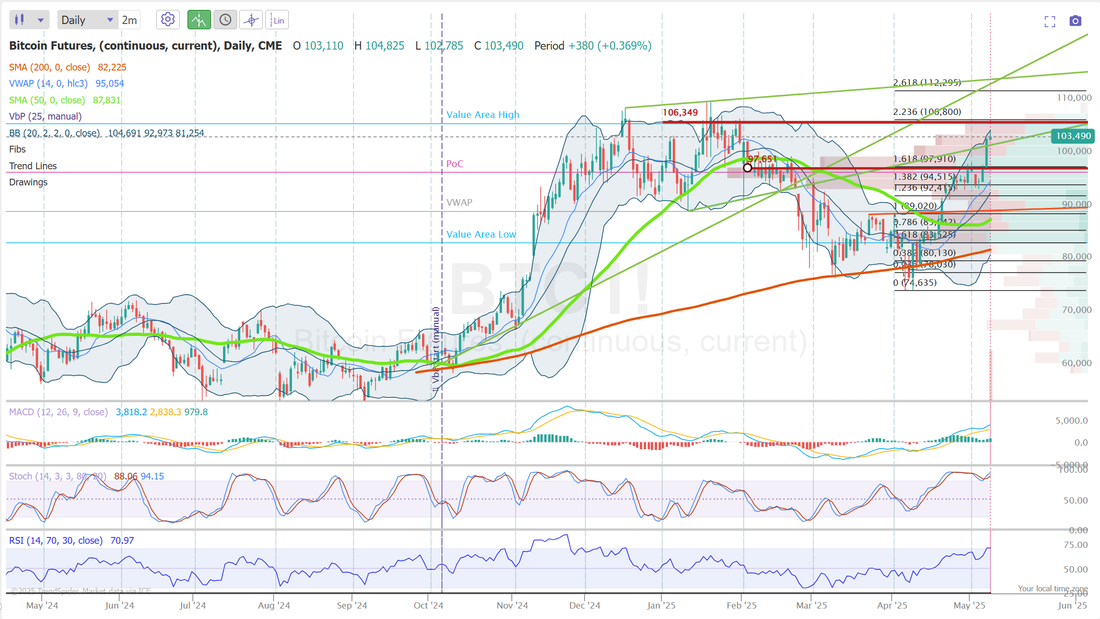Image resolution: width=1100 pixels, height=619 pixels.
Task: Click the Fibs legend entry
Action: pyautogui.click(x=17, y=149)
